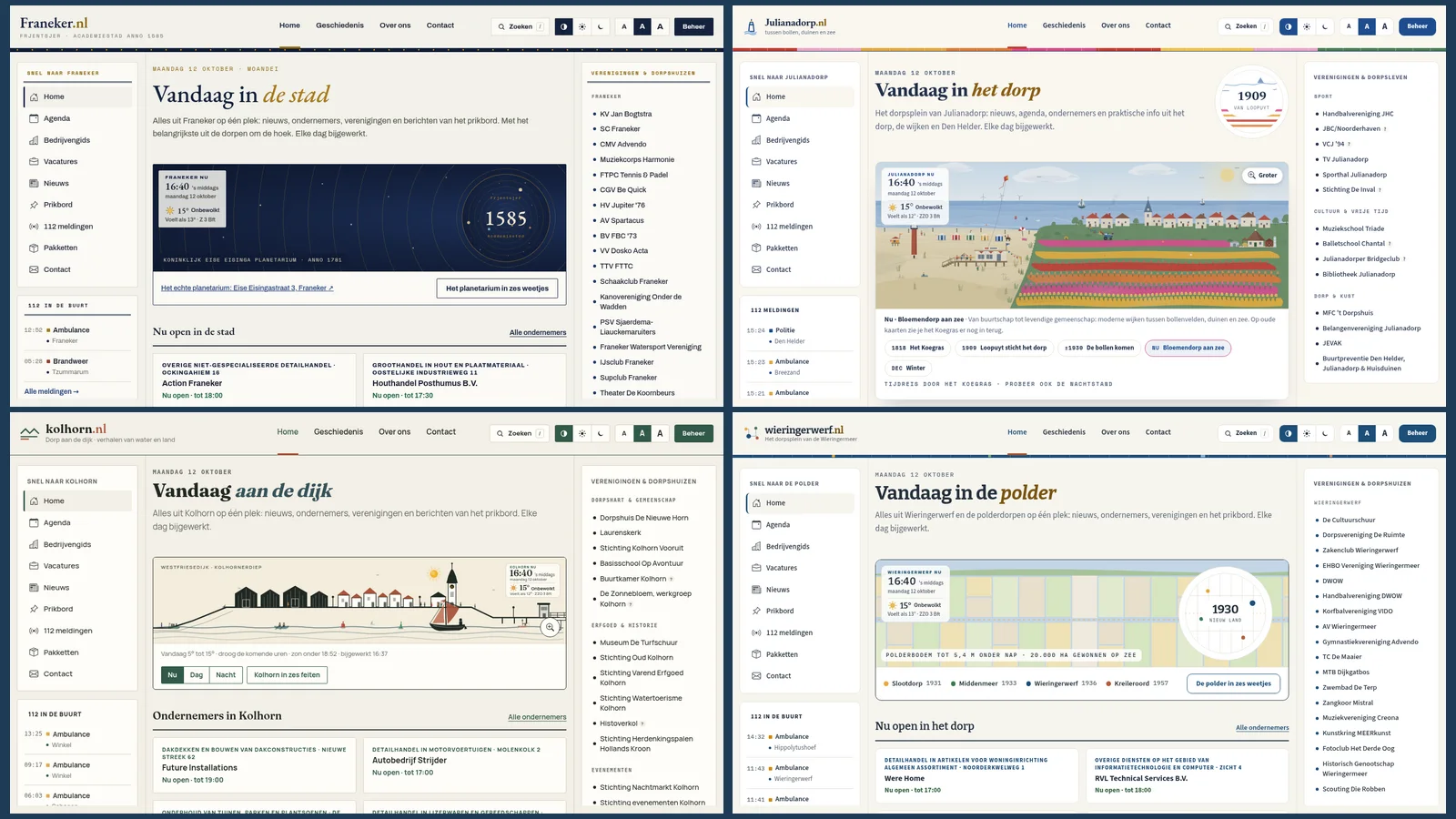This screenshot has width=1456, height=819.
Task: Click the wieringerwerf.nl dotted logo icon
Action: pyautogui.click(x=751, y=433)
